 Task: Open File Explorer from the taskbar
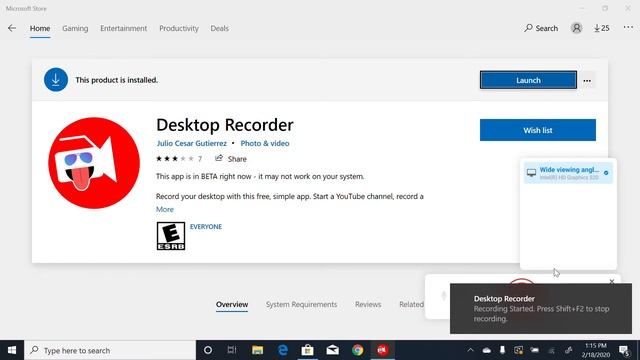click(257, 350)
